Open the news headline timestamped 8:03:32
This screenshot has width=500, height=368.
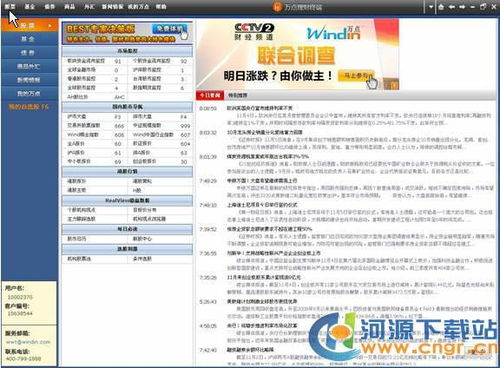point(265,132)
